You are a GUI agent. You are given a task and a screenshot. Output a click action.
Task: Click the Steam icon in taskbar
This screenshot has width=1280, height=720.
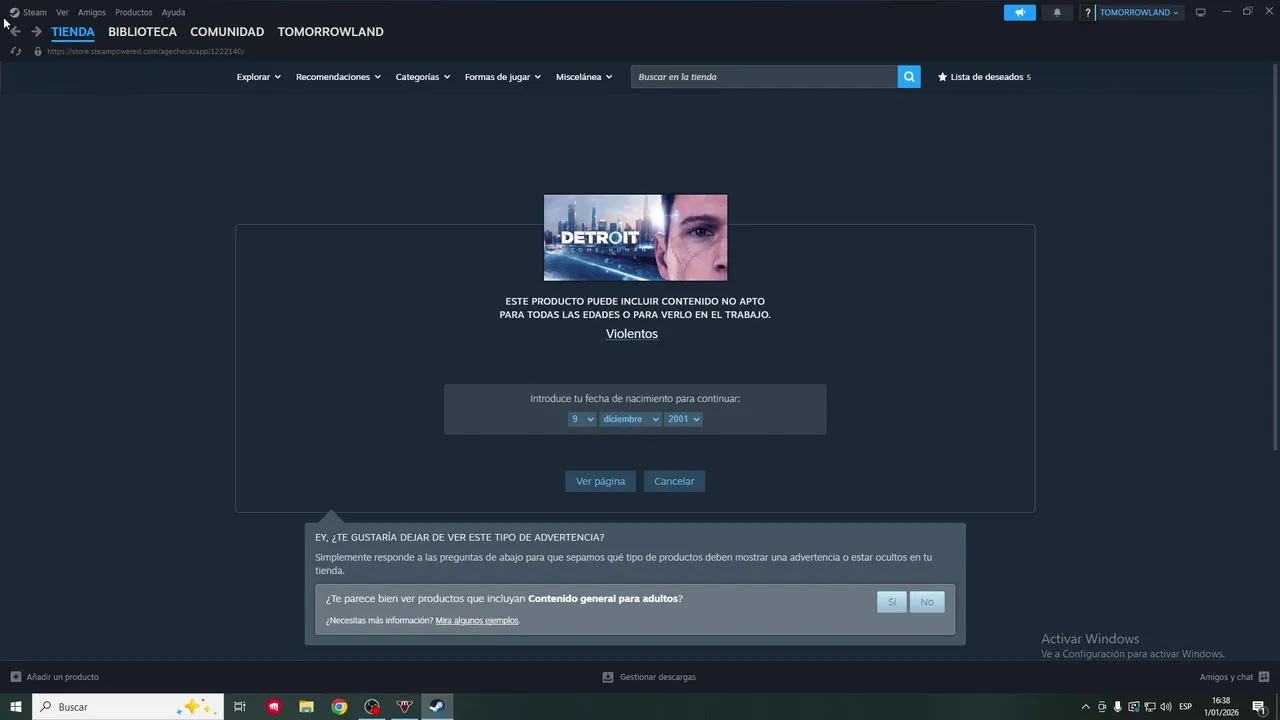point(437,707)
